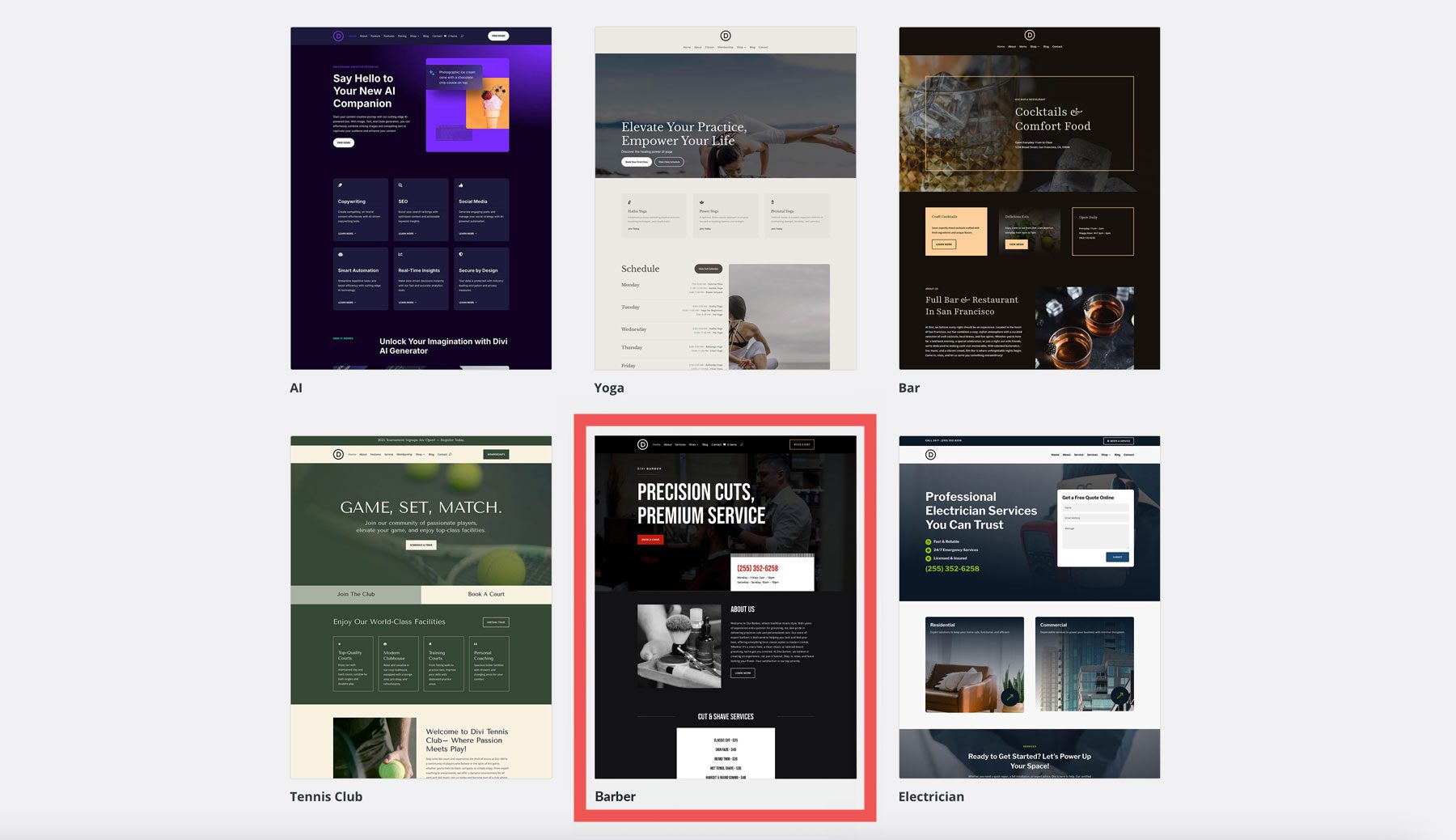Click the 'BOOK A SEAT' button in the Barber header

coord(802,444)
